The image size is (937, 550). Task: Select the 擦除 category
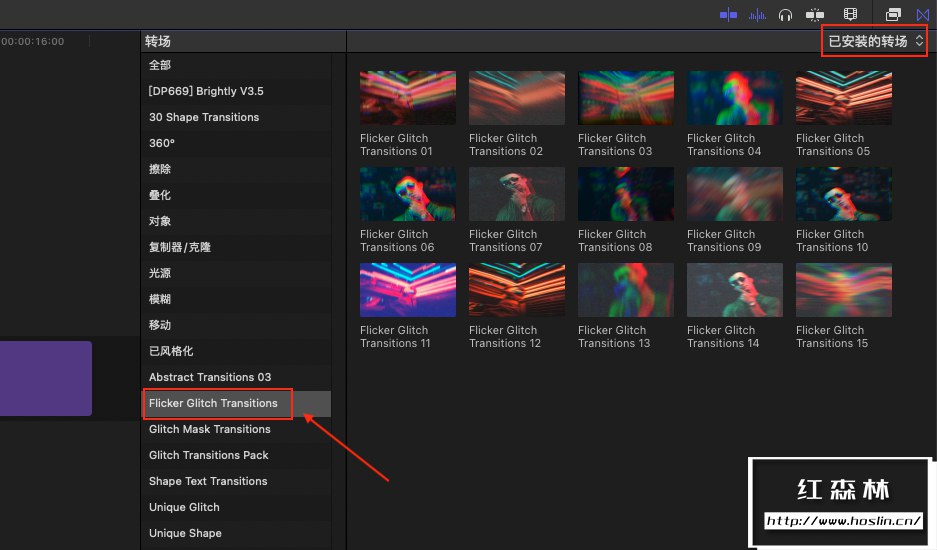coord(236,169)
